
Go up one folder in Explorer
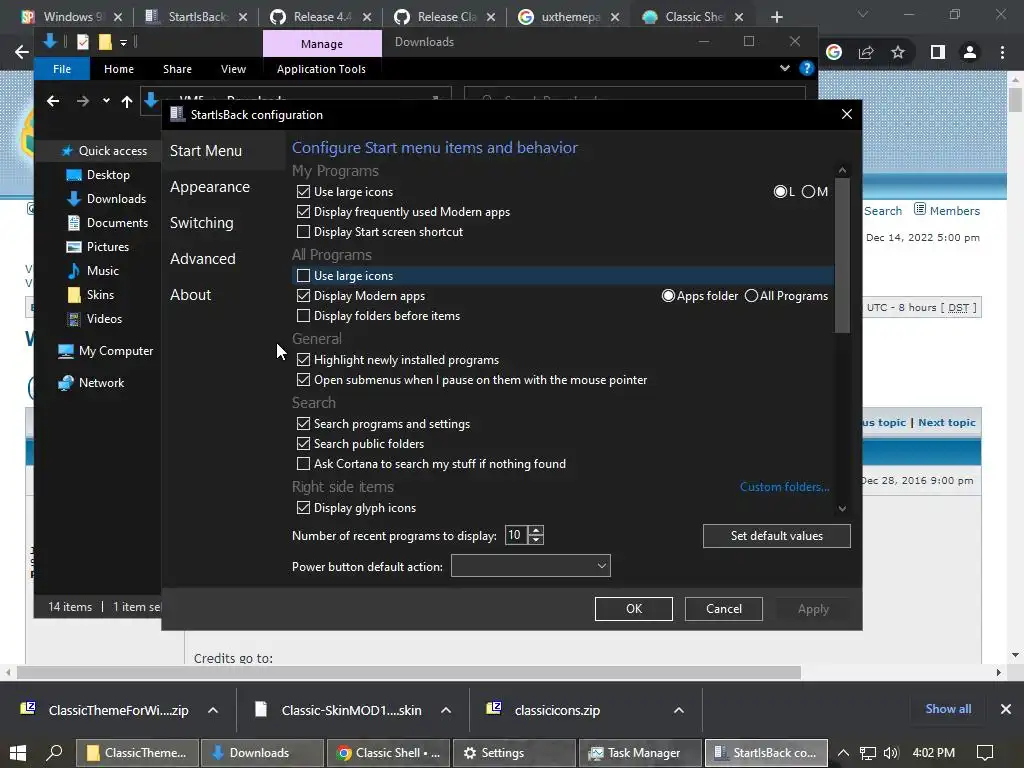(127, 101)
